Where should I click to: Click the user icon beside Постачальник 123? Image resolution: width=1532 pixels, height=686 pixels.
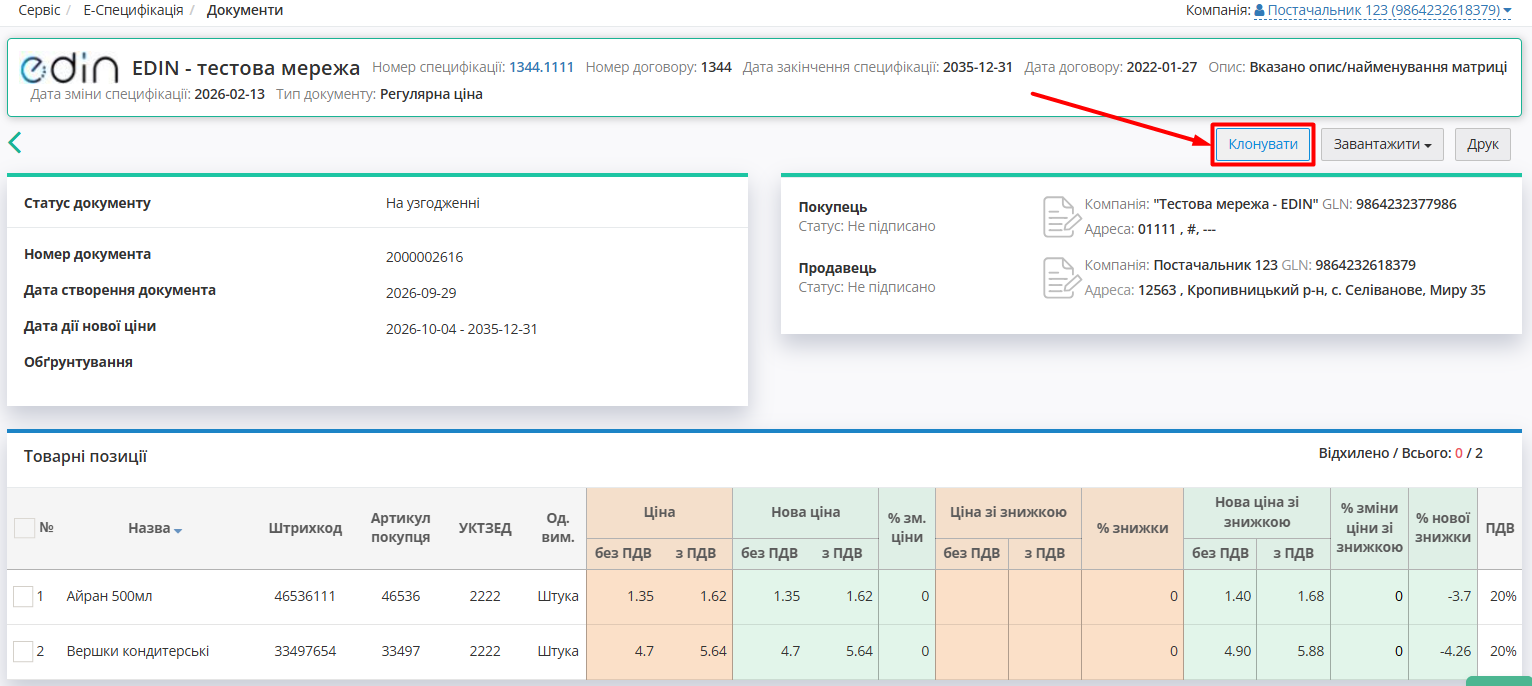click(x=1260, y=10)
